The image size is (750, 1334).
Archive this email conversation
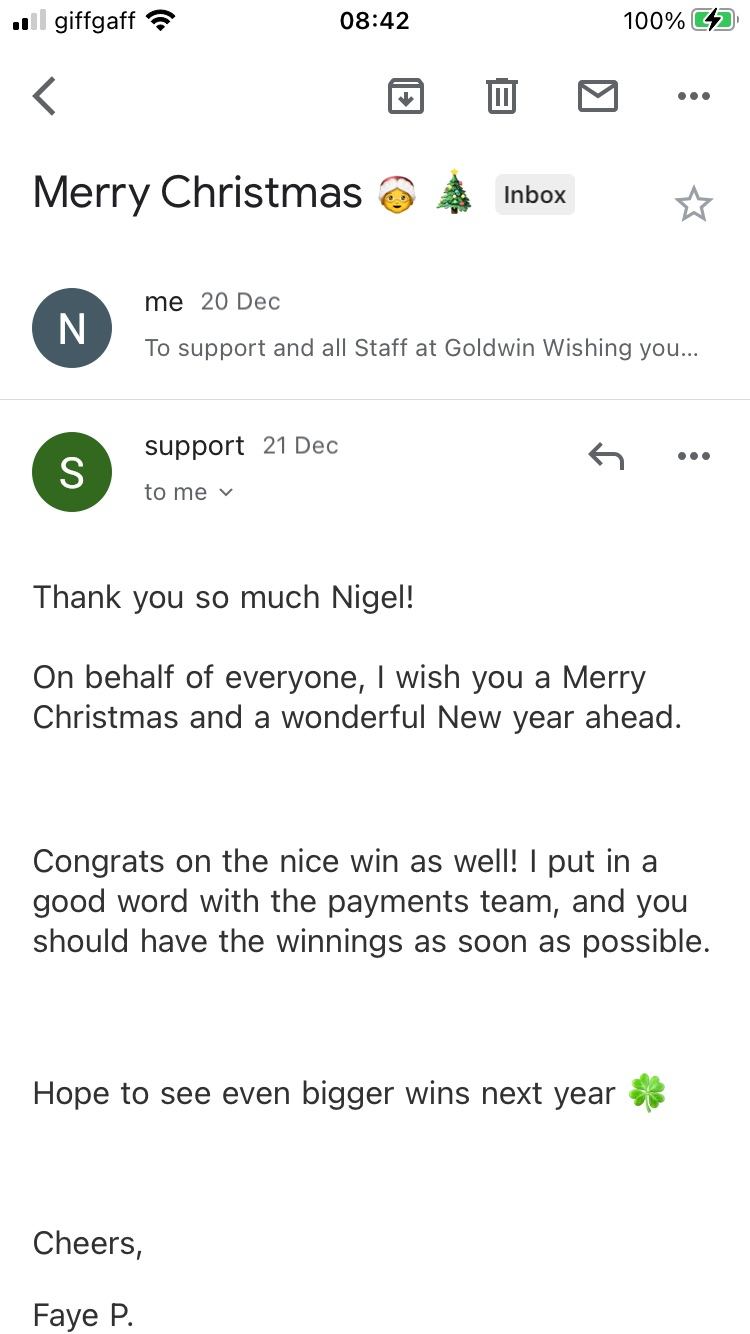click(405, 96)
